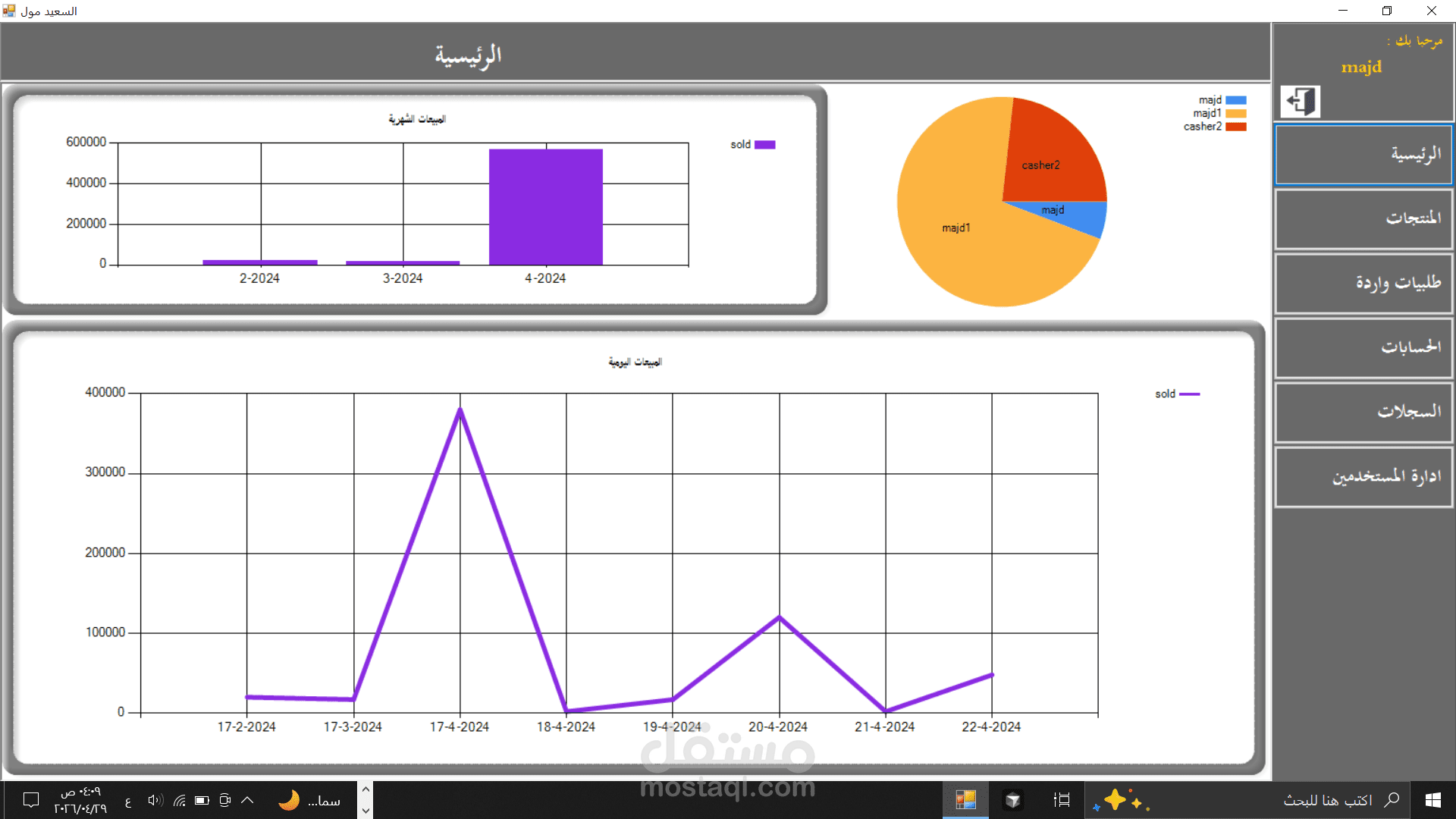This screenshot has height=819, width=1456.
Task: Click the Wi-Fi network tray icon
Action: pyautogui.click(x=180, y=800)
